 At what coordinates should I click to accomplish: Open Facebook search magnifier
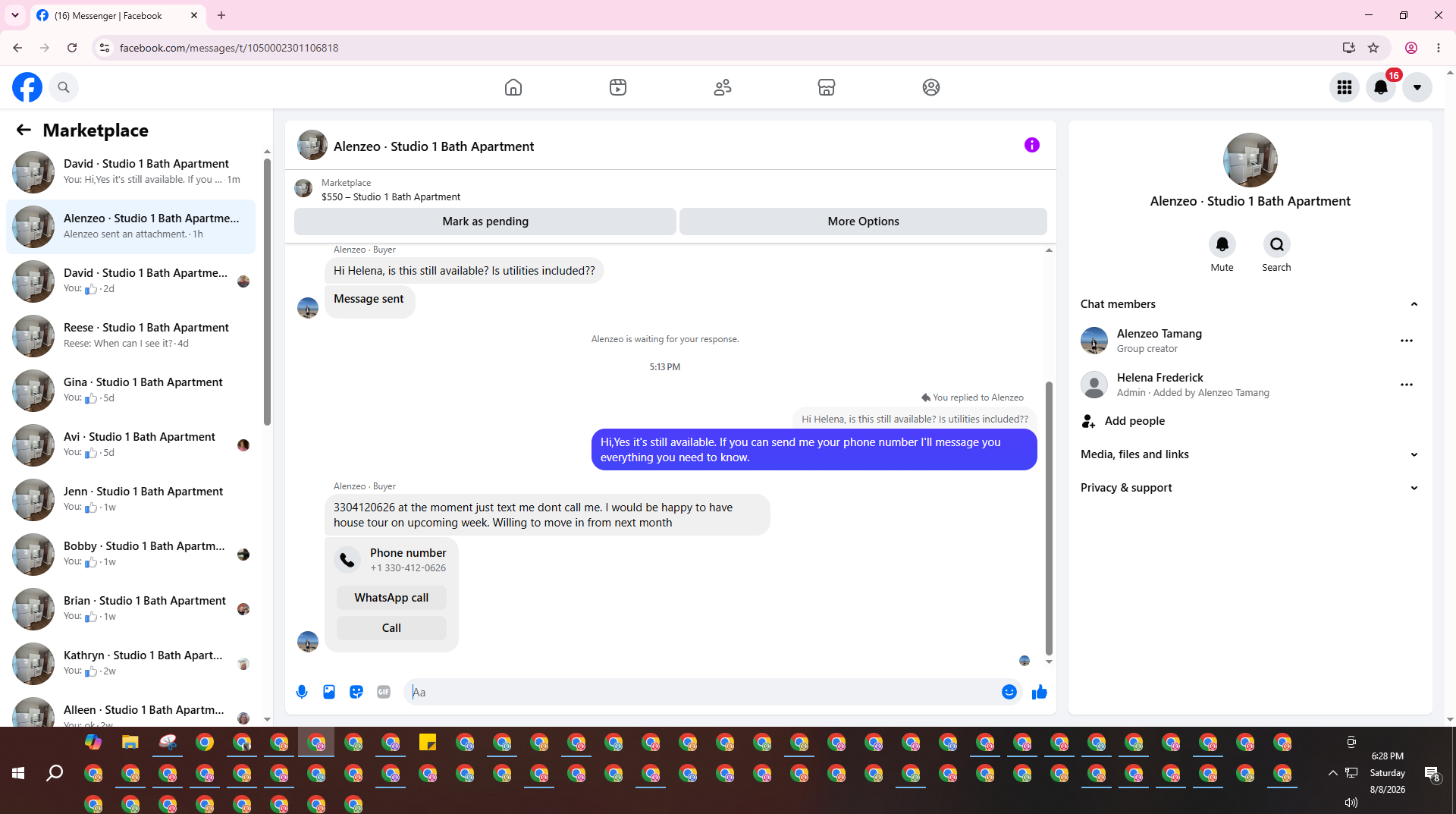click(x=64, y=87)
